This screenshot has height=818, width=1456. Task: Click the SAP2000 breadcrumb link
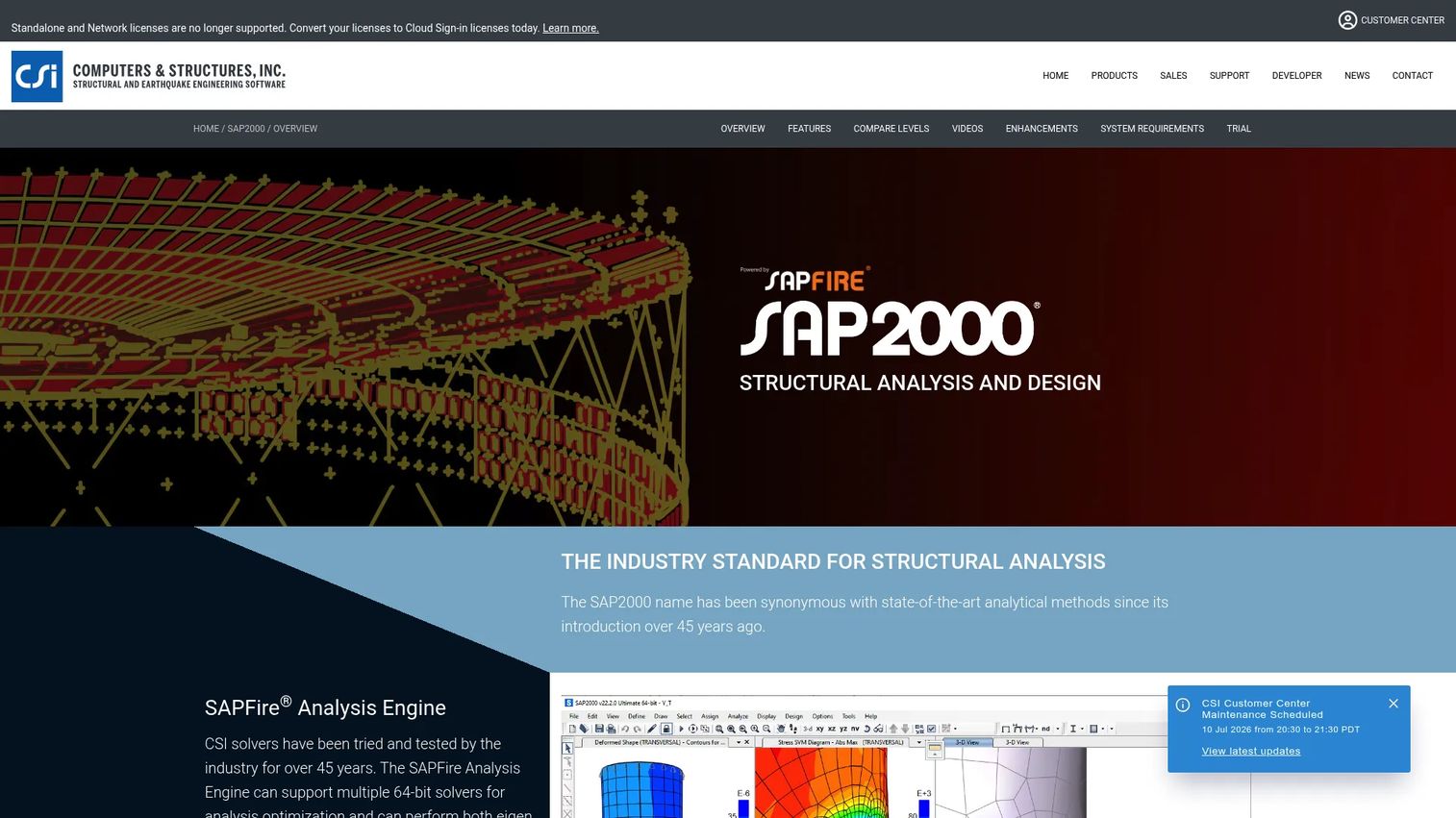(246, 129)
